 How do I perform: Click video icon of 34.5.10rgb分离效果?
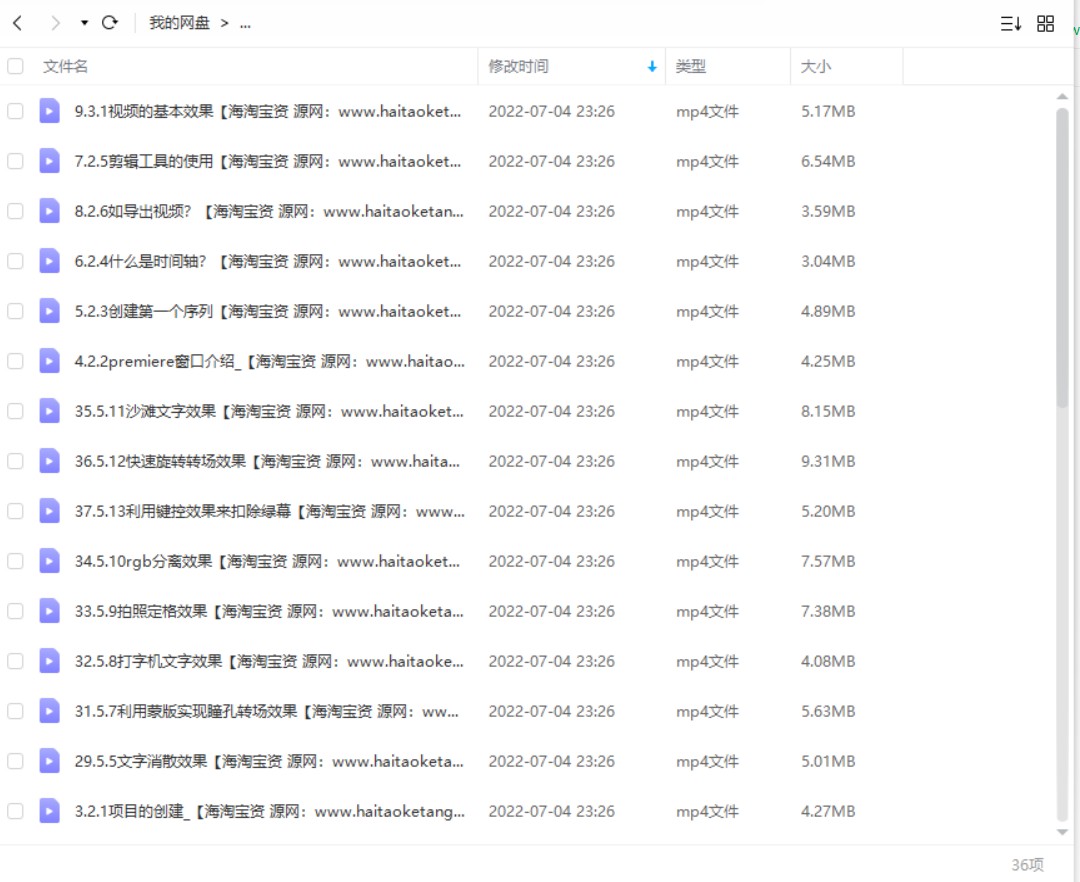click(x=50, y=561)
